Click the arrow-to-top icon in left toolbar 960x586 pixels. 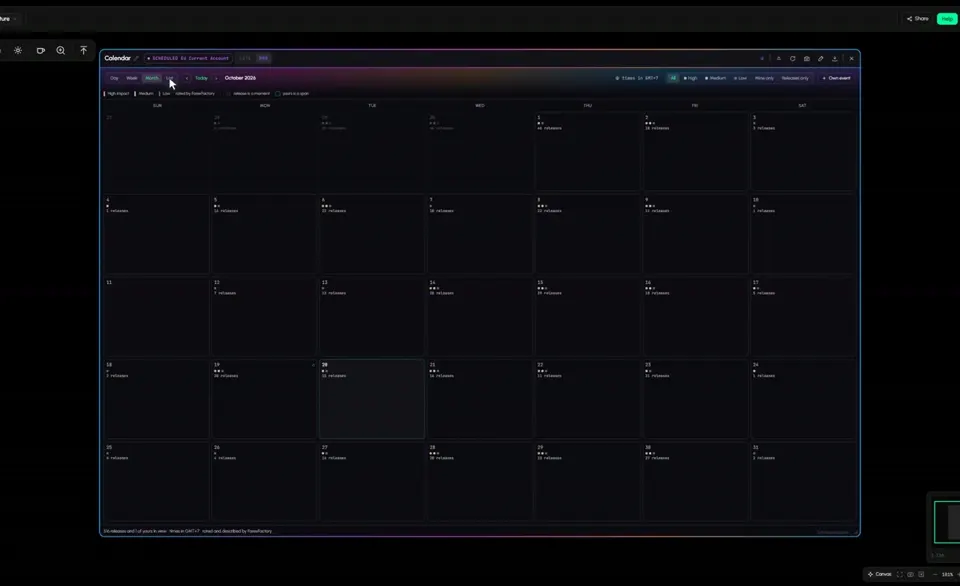(83, 50)
